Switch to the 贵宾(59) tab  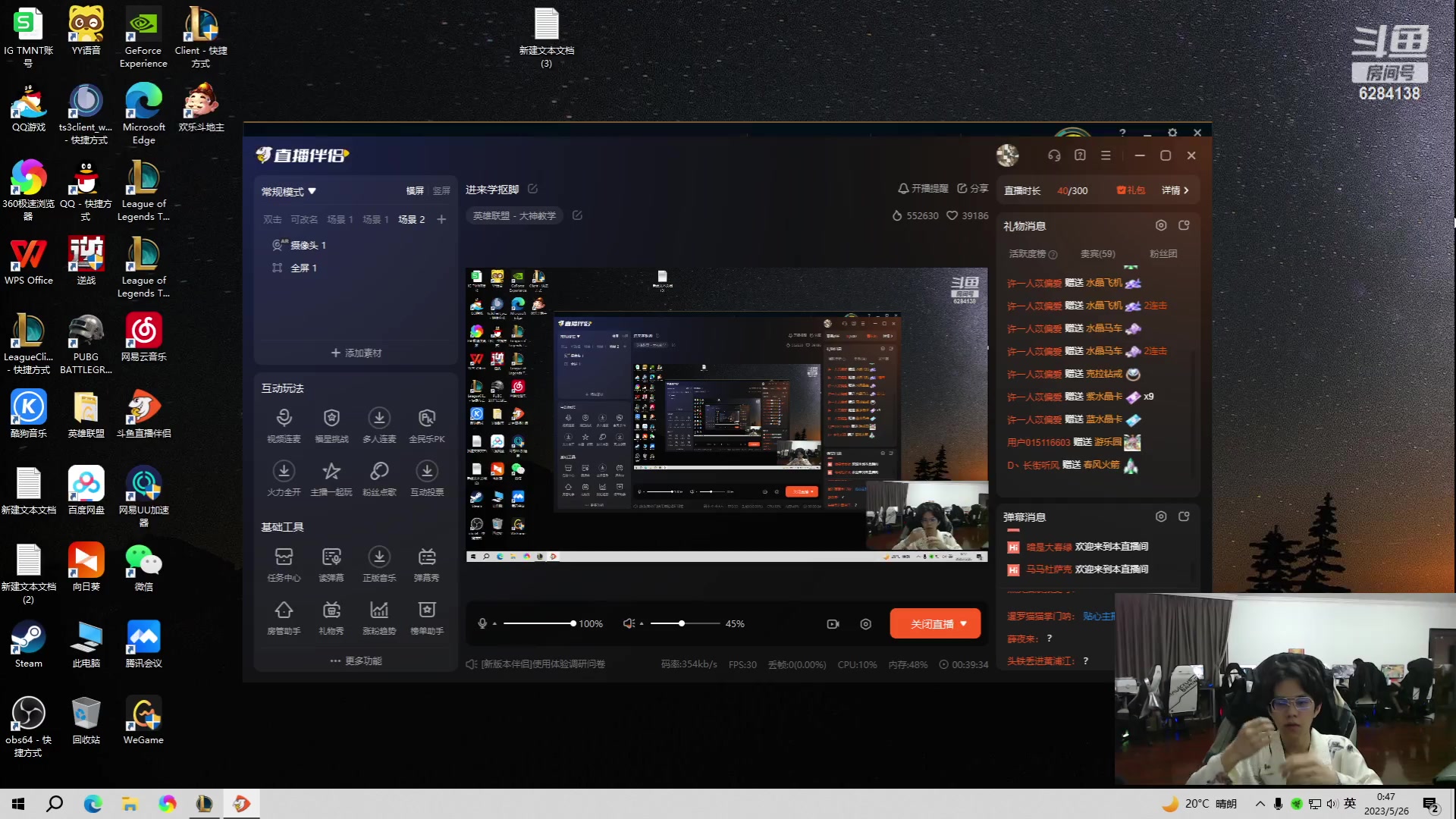[1097, 254]
